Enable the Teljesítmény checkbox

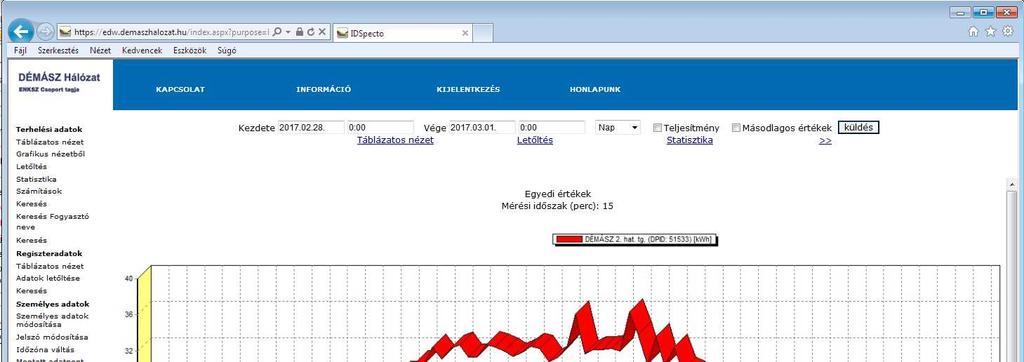(x=658, y=128)
